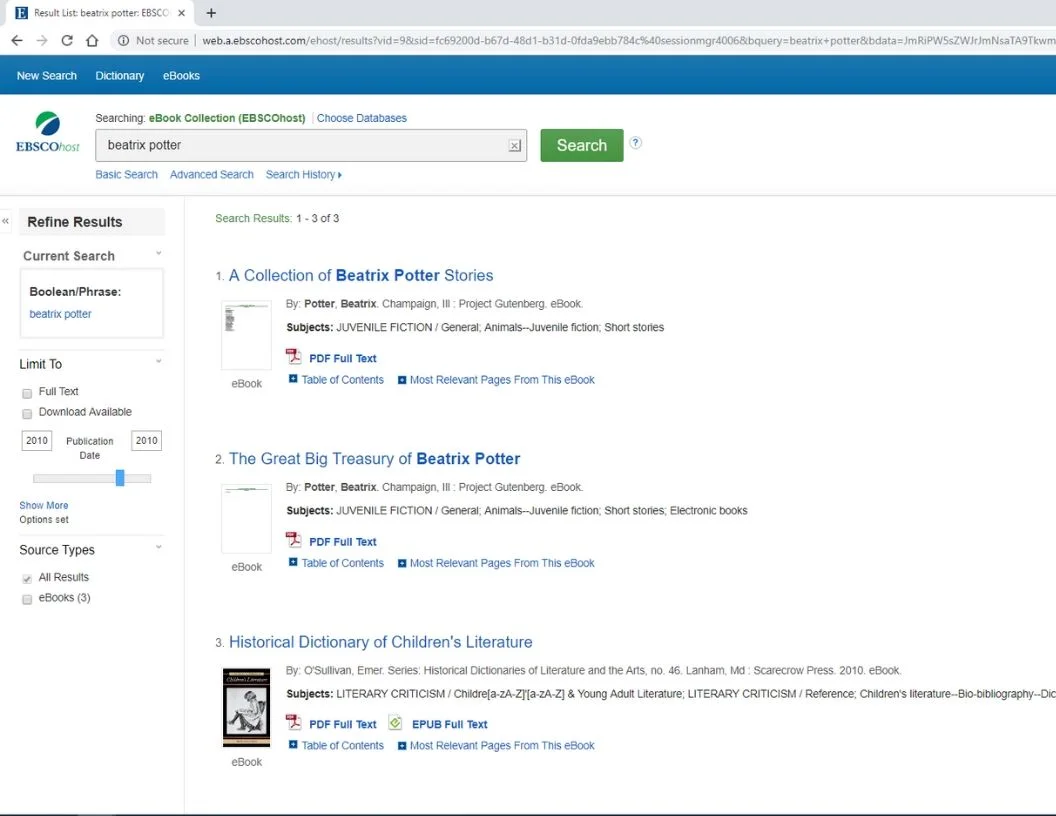This screenshot has width=1056, height=816.
Task: Enable the Download Available checkbox
Action: point(27,413)
